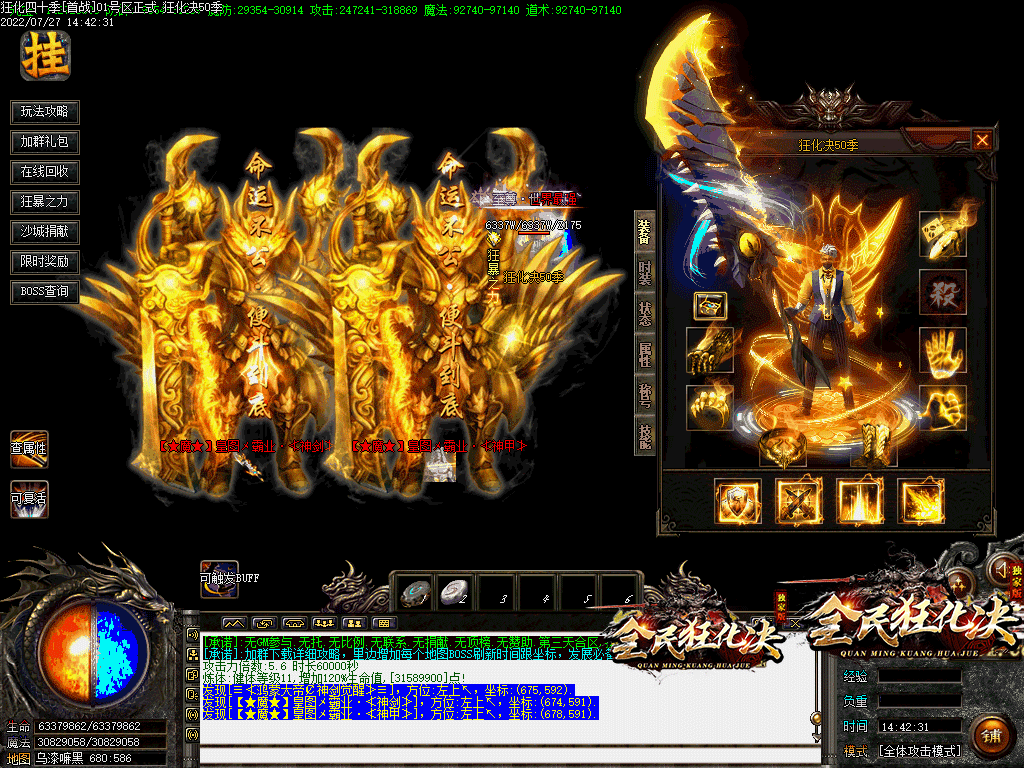
Task: Open the 玩法攻略 guide button
Action: (x=45, y=112)
